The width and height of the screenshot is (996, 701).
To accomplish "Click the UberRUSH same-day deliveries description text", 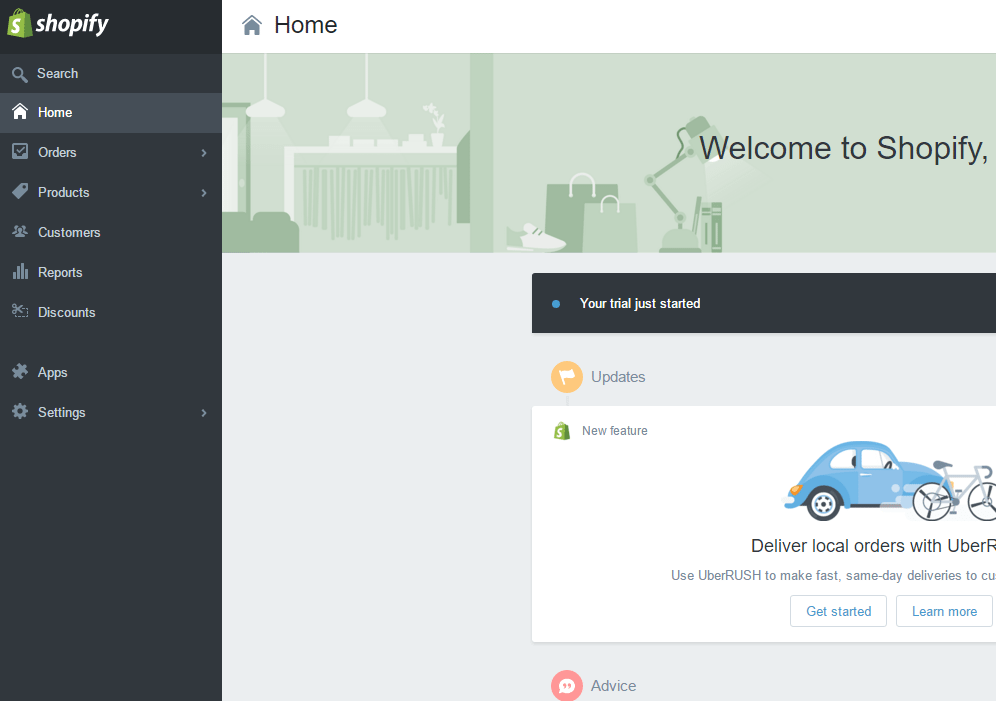I will 833,575.
